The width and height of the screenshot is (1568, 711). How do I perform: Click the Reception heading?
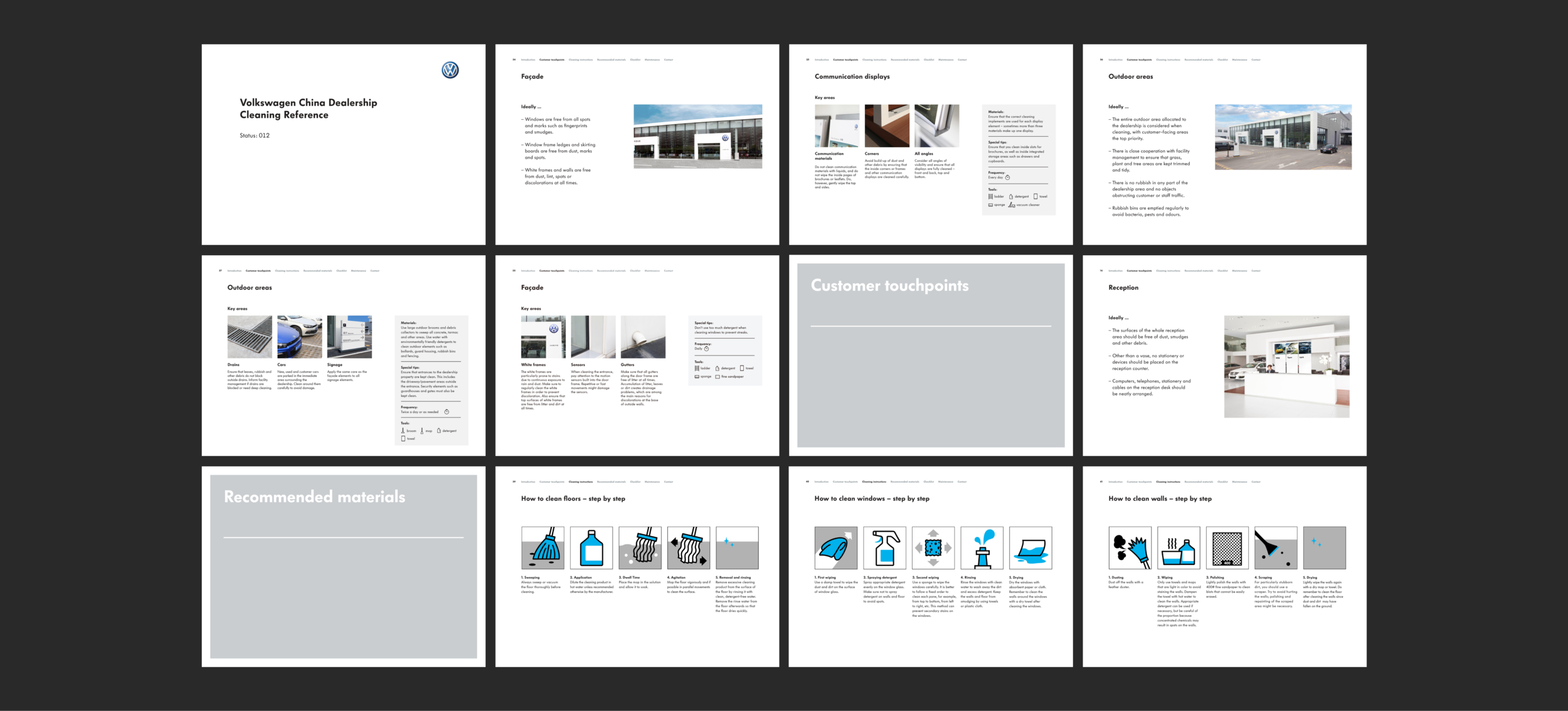coord(1123,288)
